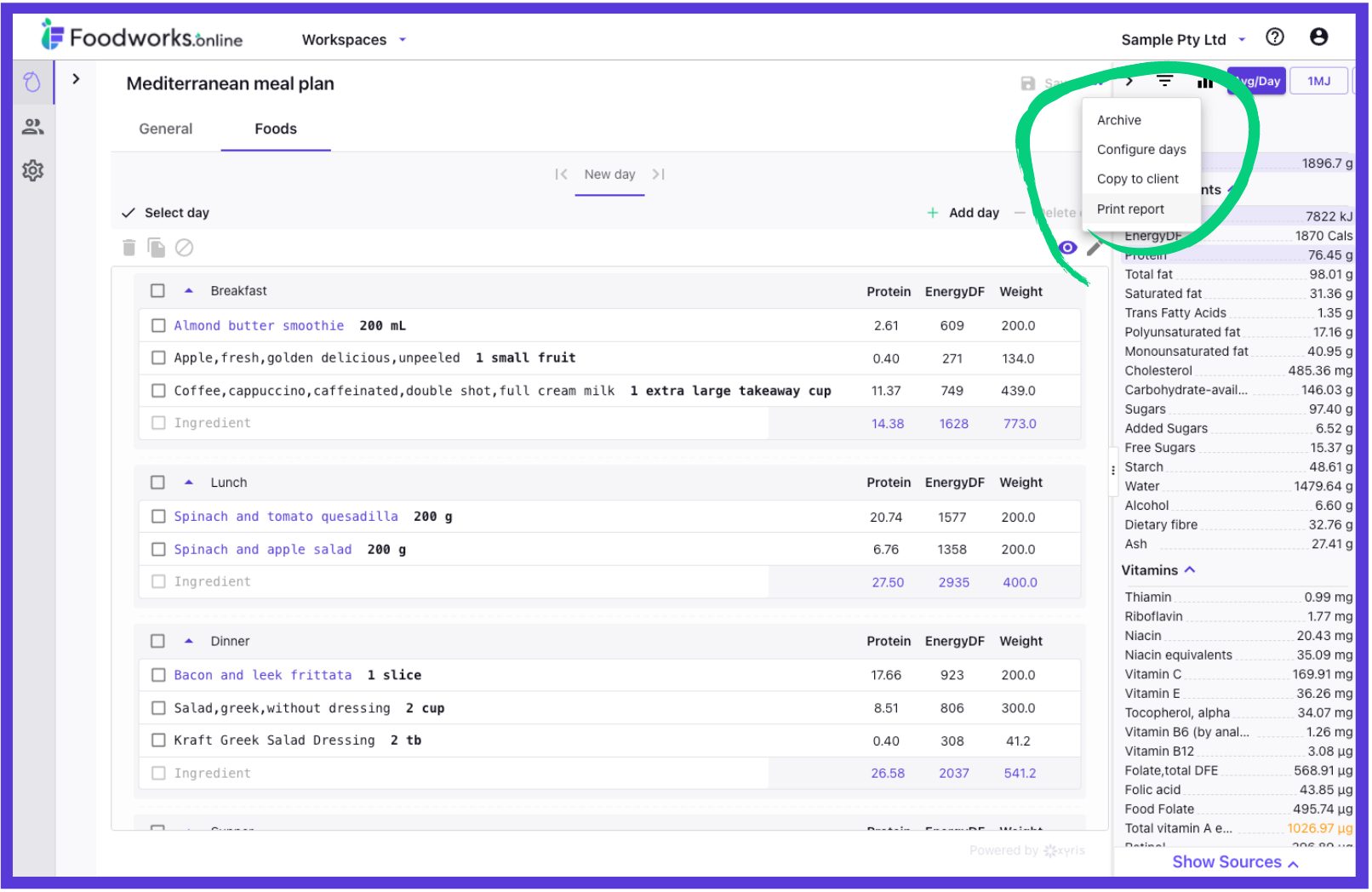Viewport: 1372px width, 892px height.
Task: Click the pencil edit columns icon
Action: coord(1095,248)
